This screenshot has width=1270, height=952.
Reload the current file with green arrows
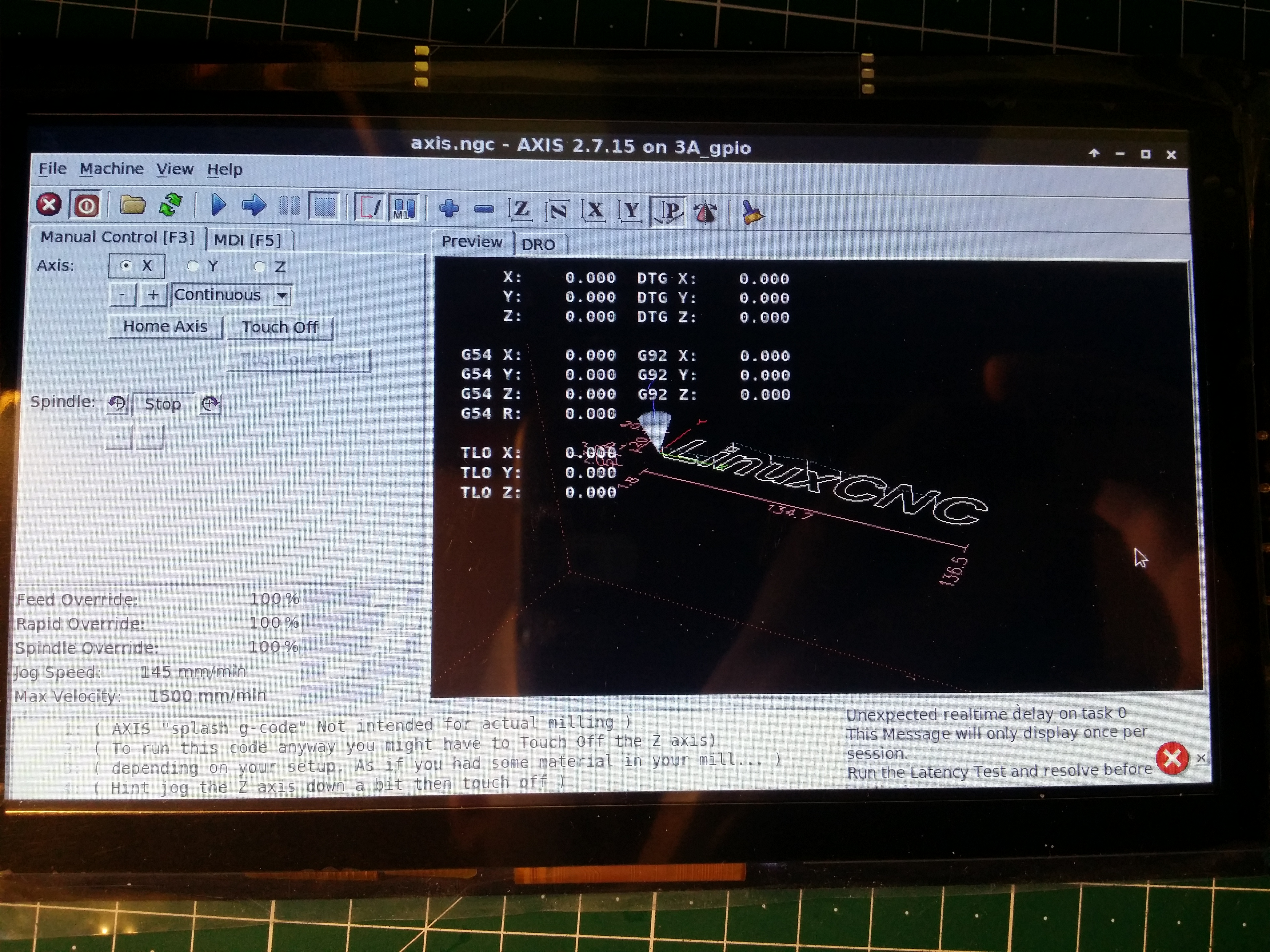pyautogui.click(x=170, y=205)
